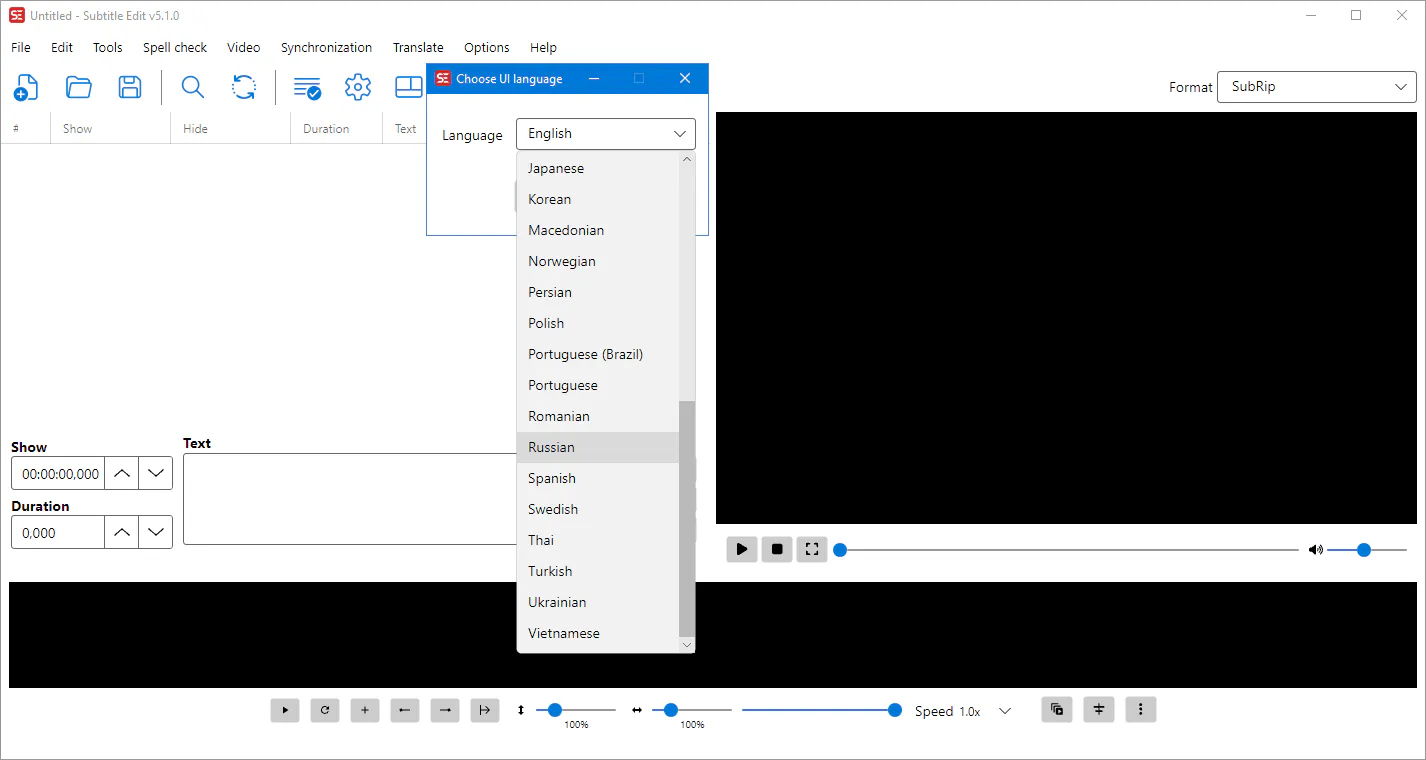Open the Spell check menu
This screenshot has height=760, width=1426.
(x=175, y=47)
